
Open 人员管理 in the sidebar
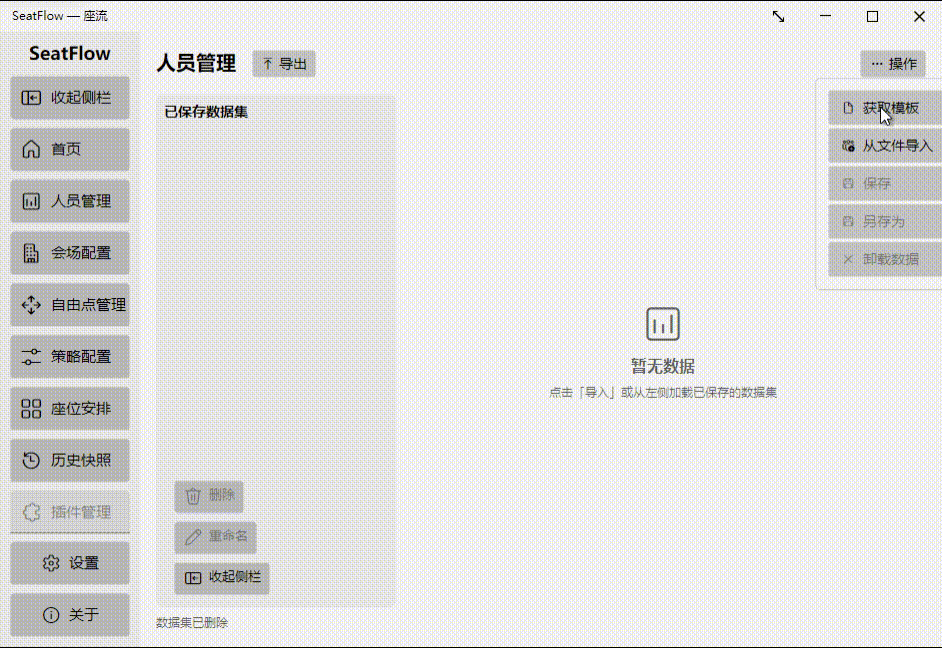tap(70, 201)
